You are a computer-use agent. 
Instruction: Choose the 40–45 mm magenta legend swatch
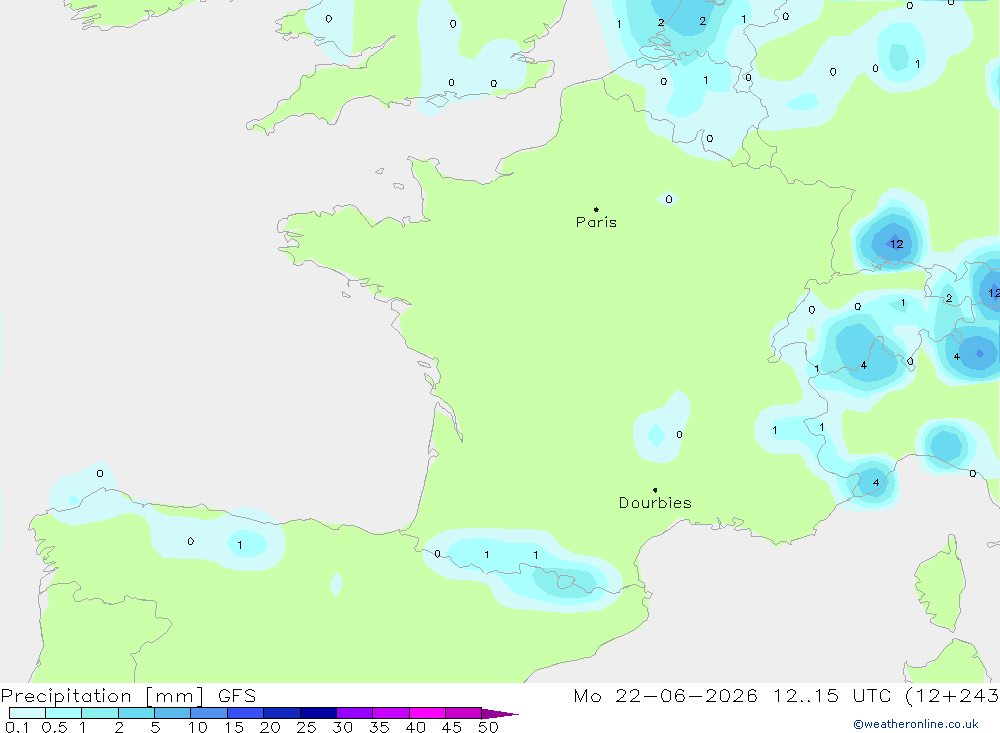(427, 713)
